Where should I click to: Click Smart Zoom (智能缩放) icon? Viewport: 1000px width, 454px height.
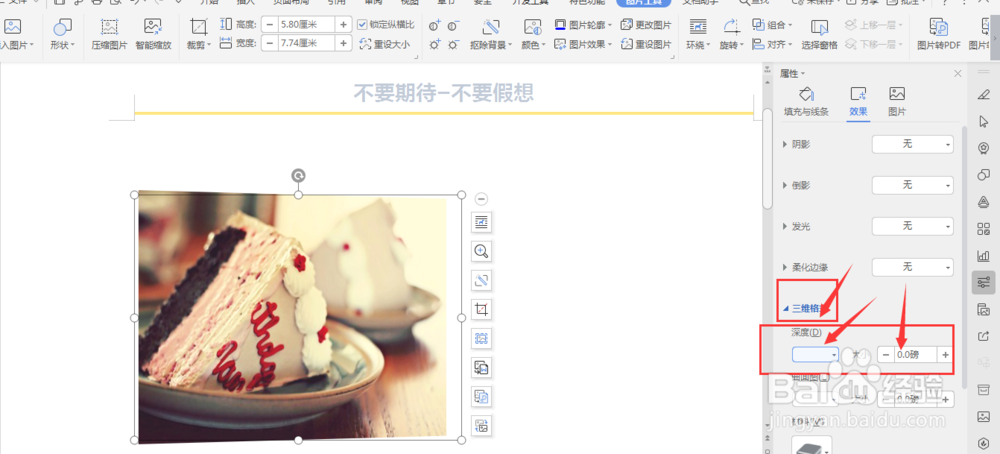(153, 33)
